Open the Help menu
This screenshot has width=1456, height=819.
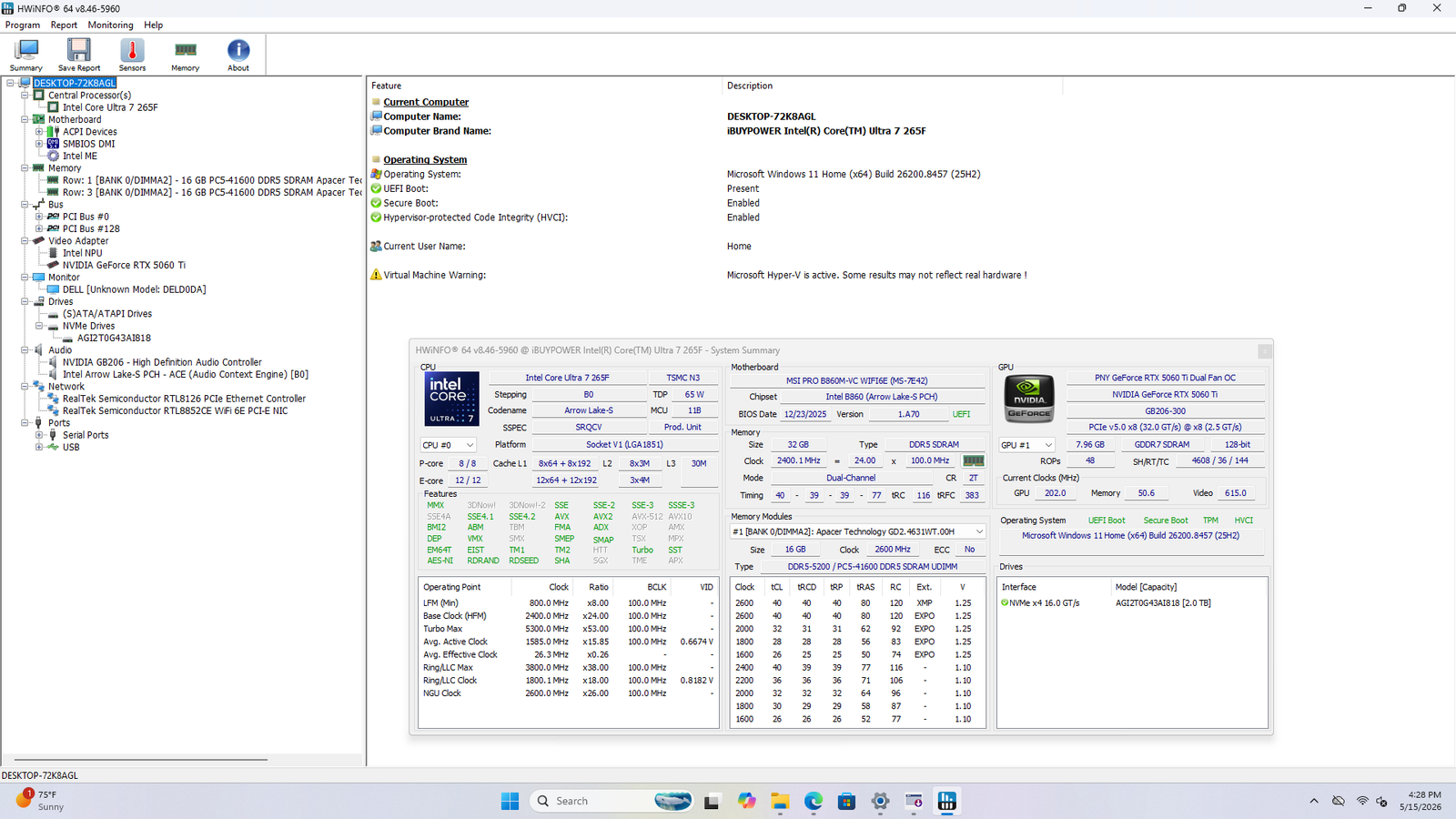click(154, 25)
